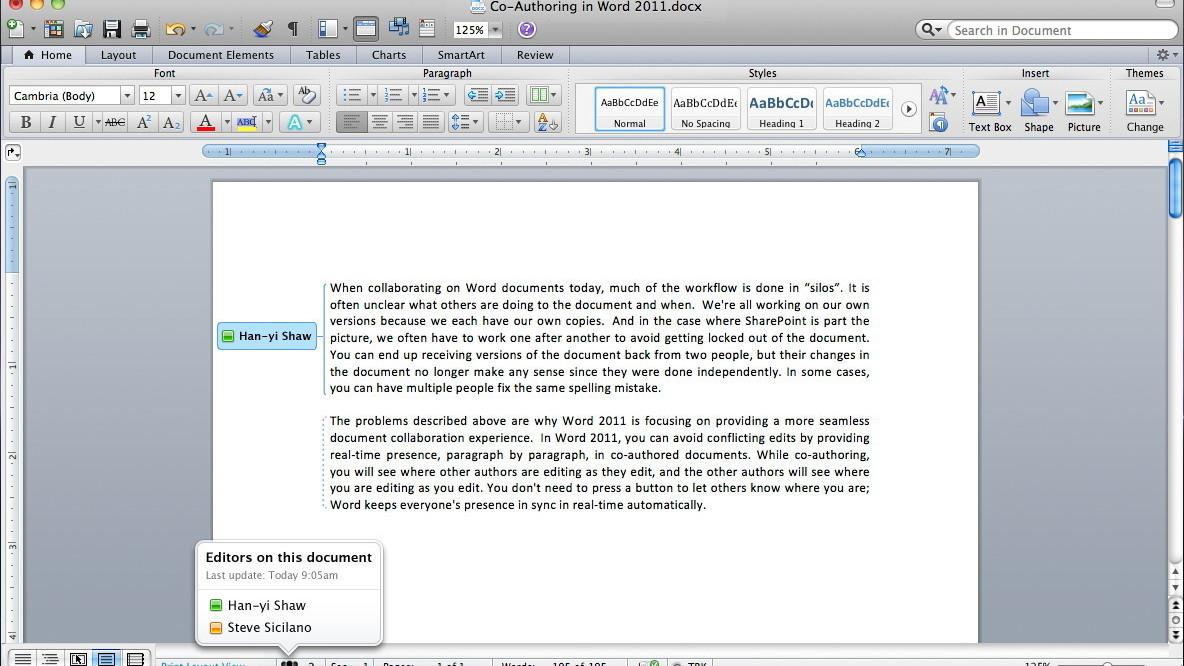Switch to the Tables tab

323,55
